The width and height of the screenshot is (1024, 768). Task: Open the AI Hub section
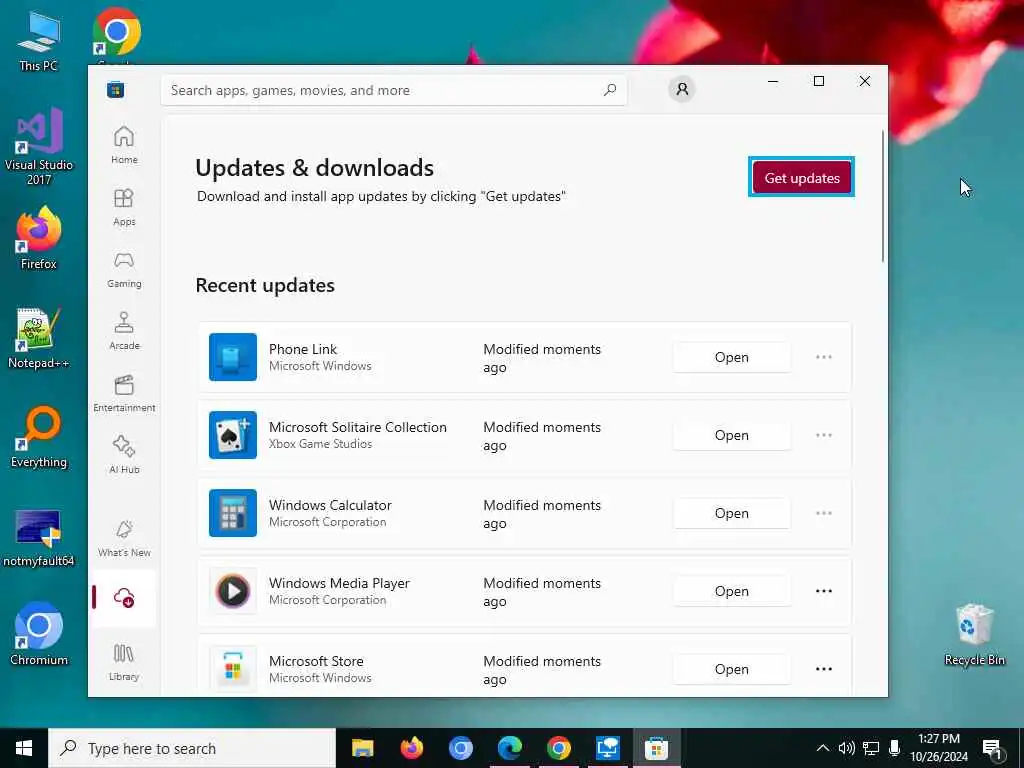[124, 455]
